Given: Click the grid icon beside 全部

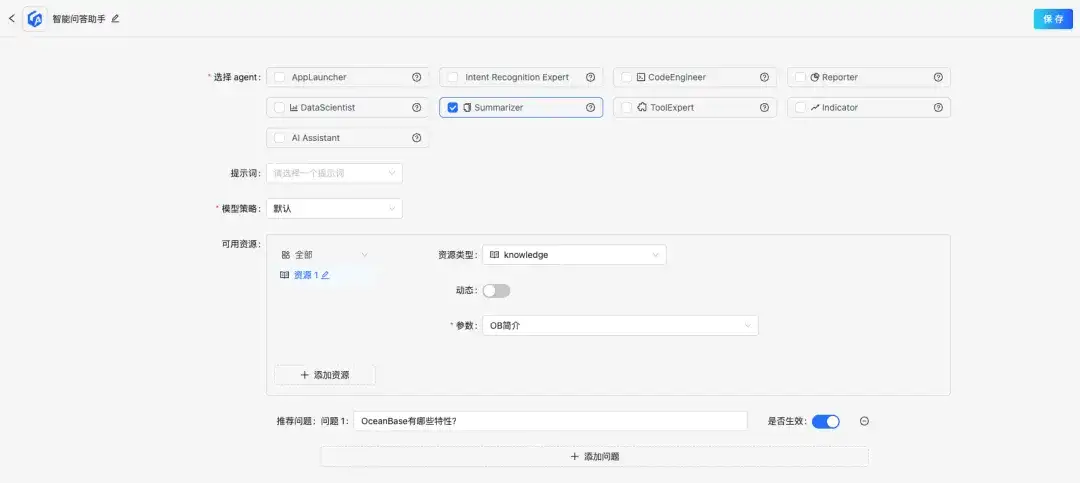Looking at the screenshot, I should pos(285,255).
